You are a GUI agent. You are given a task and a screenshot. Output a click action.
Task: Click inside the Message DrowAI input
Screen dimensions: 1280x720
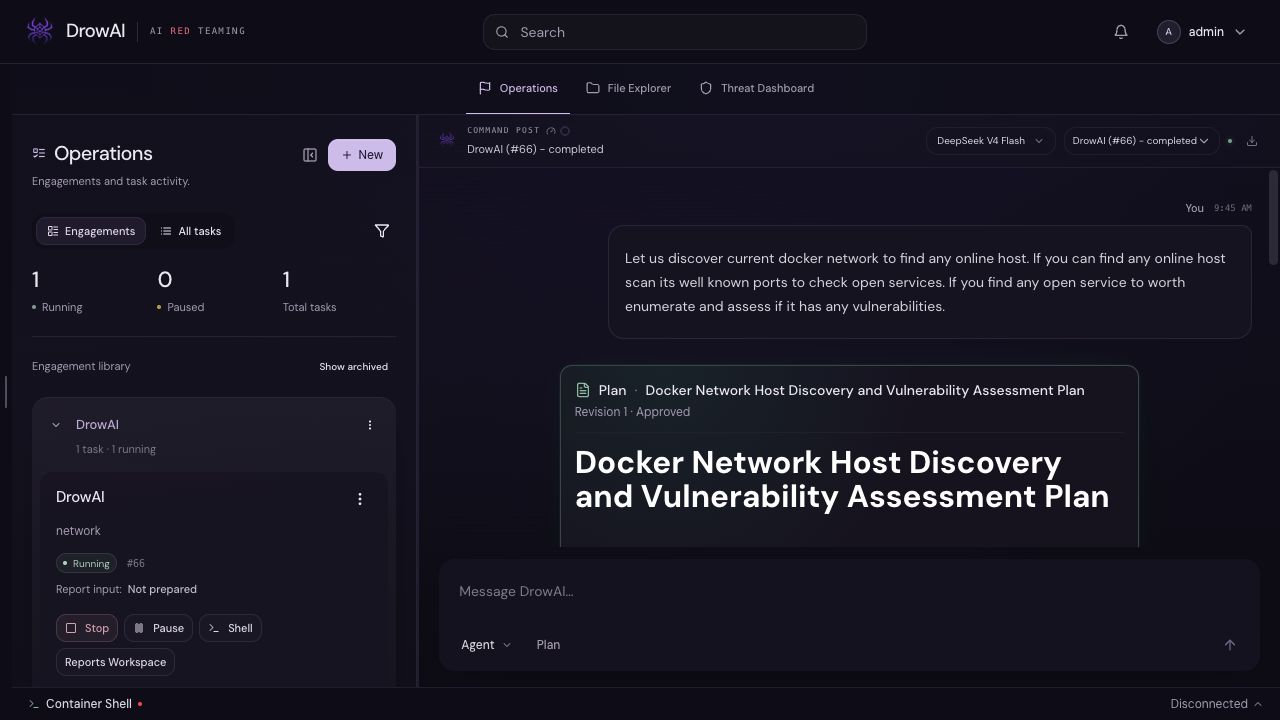[x=848, y=591]
